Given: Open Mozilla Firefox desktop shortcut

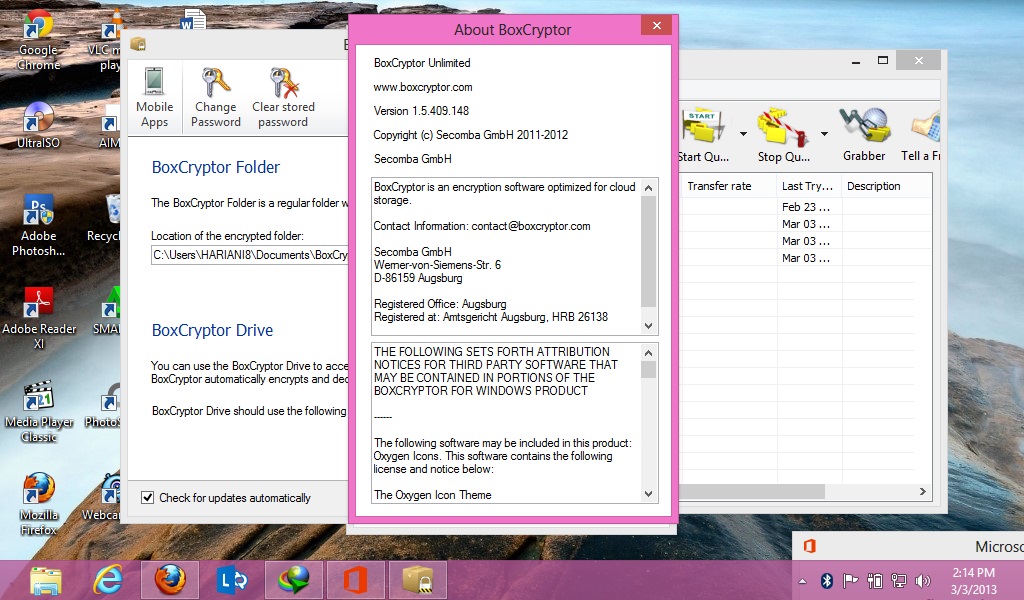Looking at the screenshot, I should (39, 505).
